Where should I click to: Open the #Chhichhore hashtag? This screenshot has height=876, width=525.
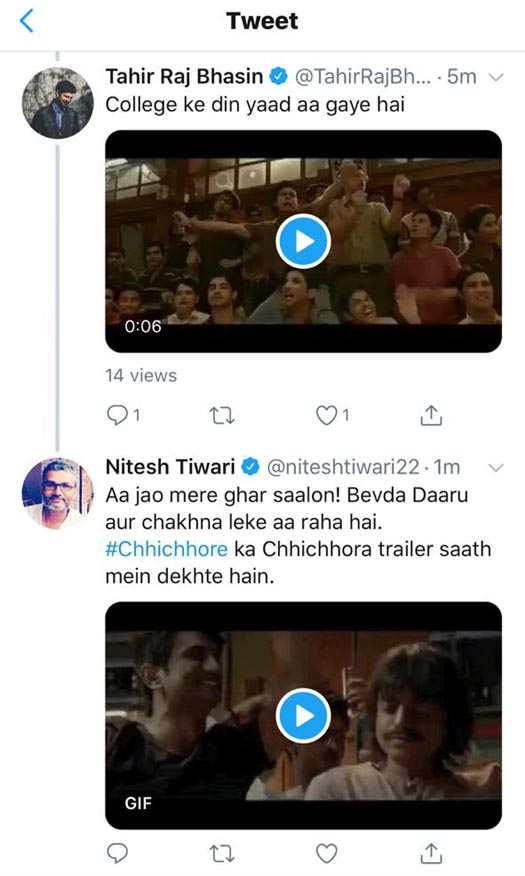[x=166, y=549]
